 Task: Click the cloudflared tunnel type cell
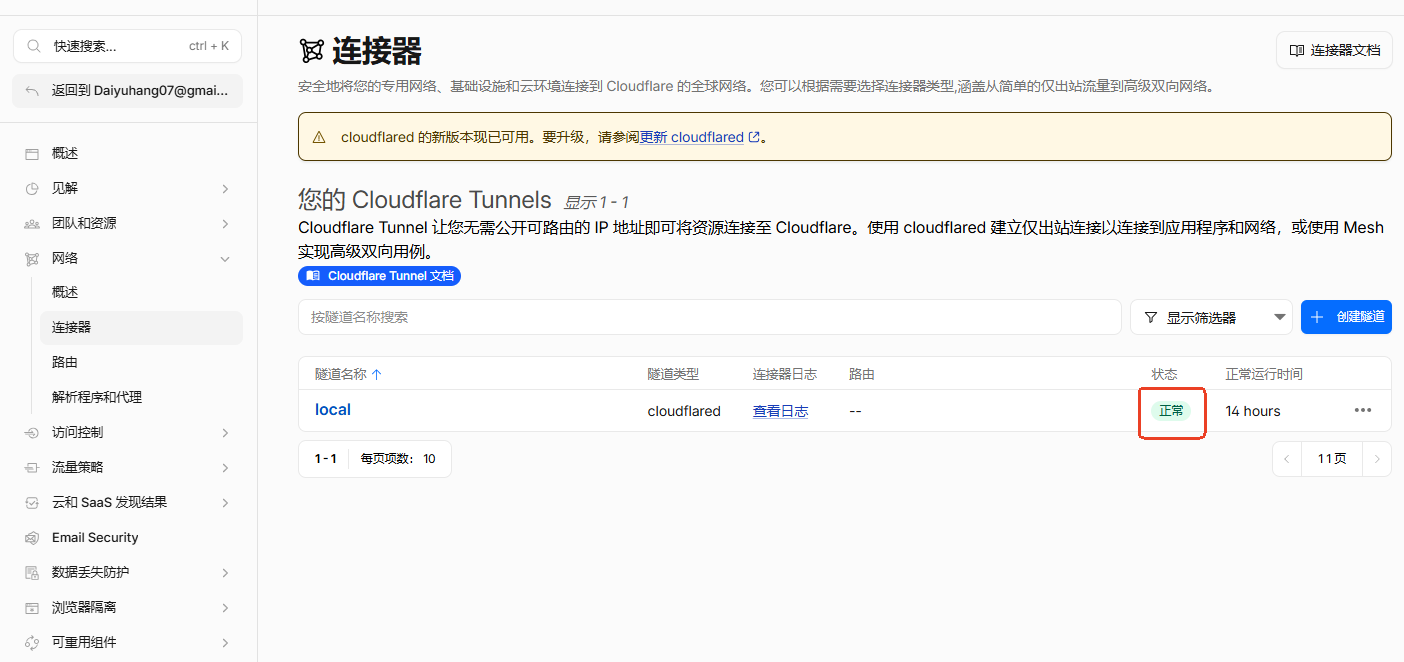[x=684, y=411]
